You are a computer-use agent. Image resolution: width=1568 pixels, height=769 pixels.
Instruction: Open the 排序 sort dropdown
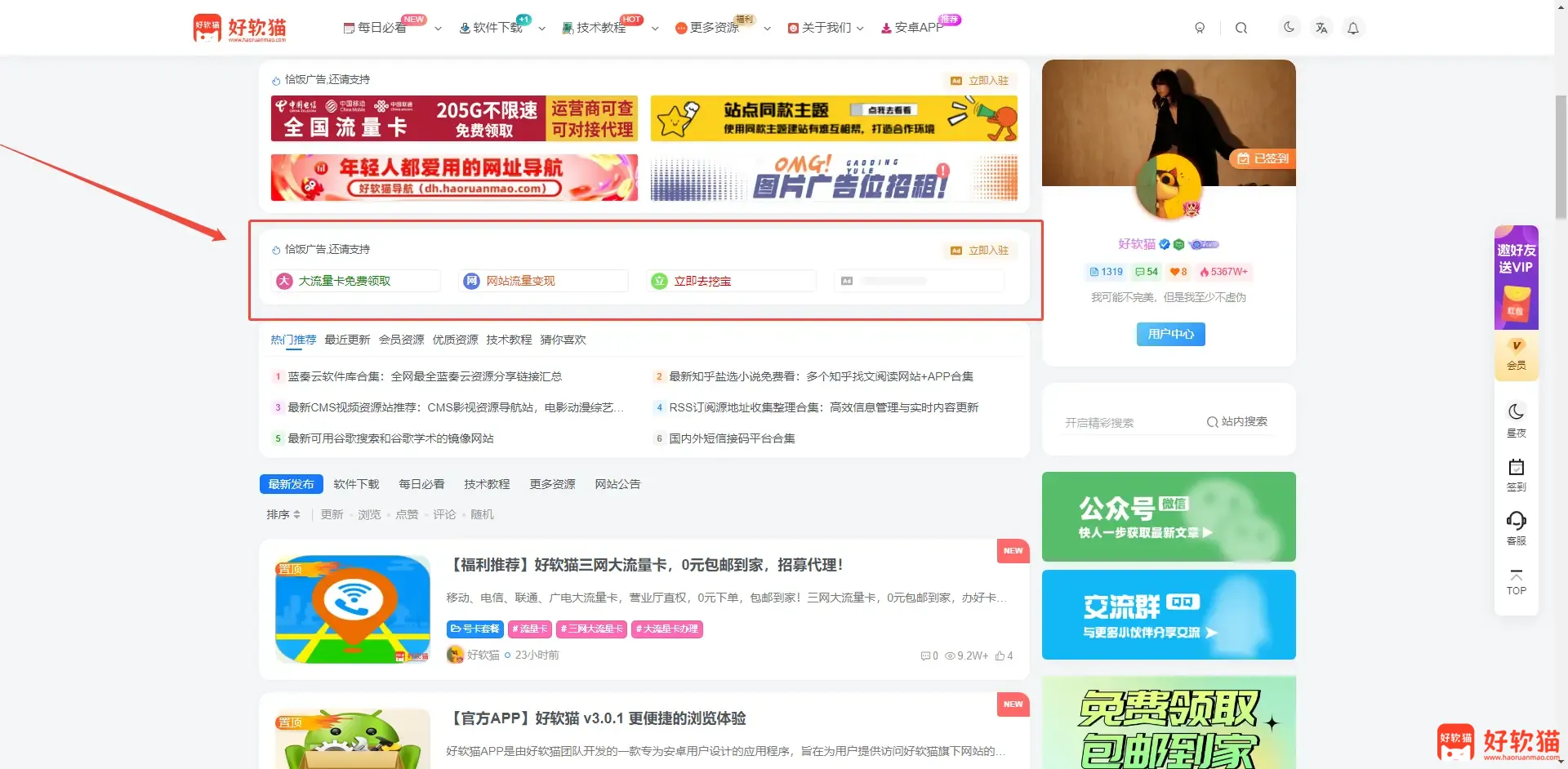pos(283,514)
